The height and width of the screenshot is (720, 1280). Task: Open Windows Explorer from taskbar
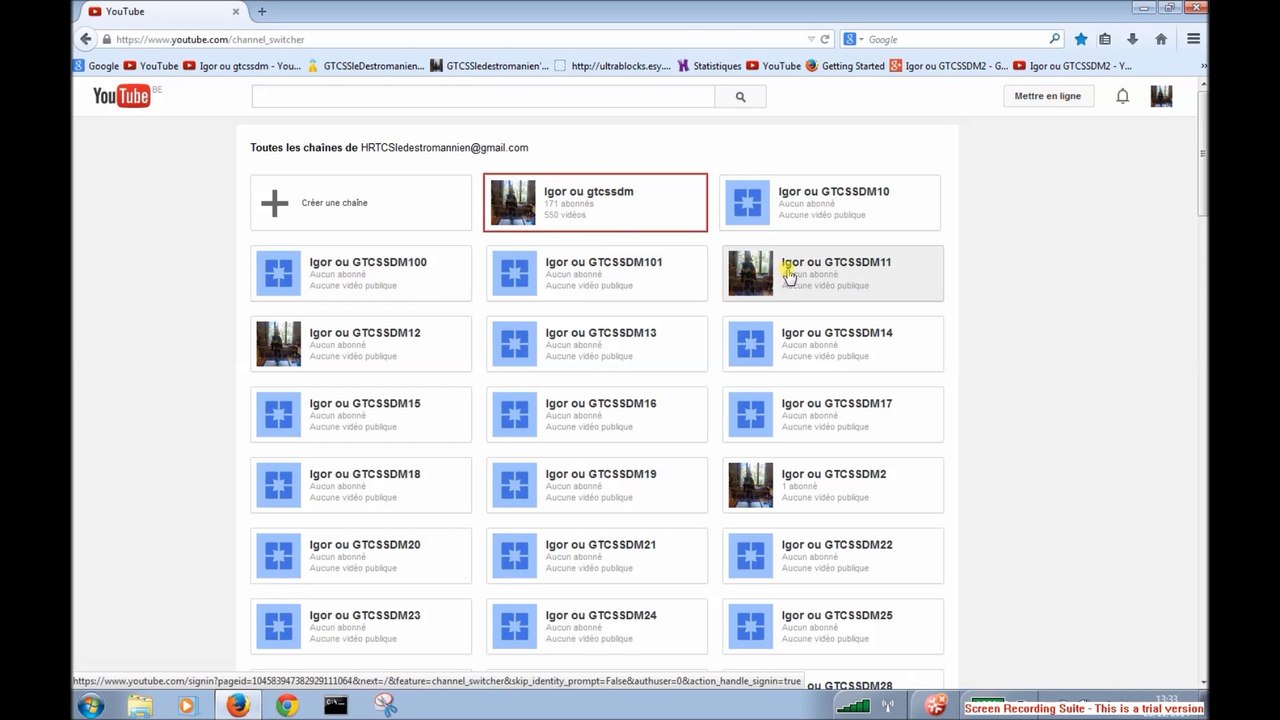140,706
